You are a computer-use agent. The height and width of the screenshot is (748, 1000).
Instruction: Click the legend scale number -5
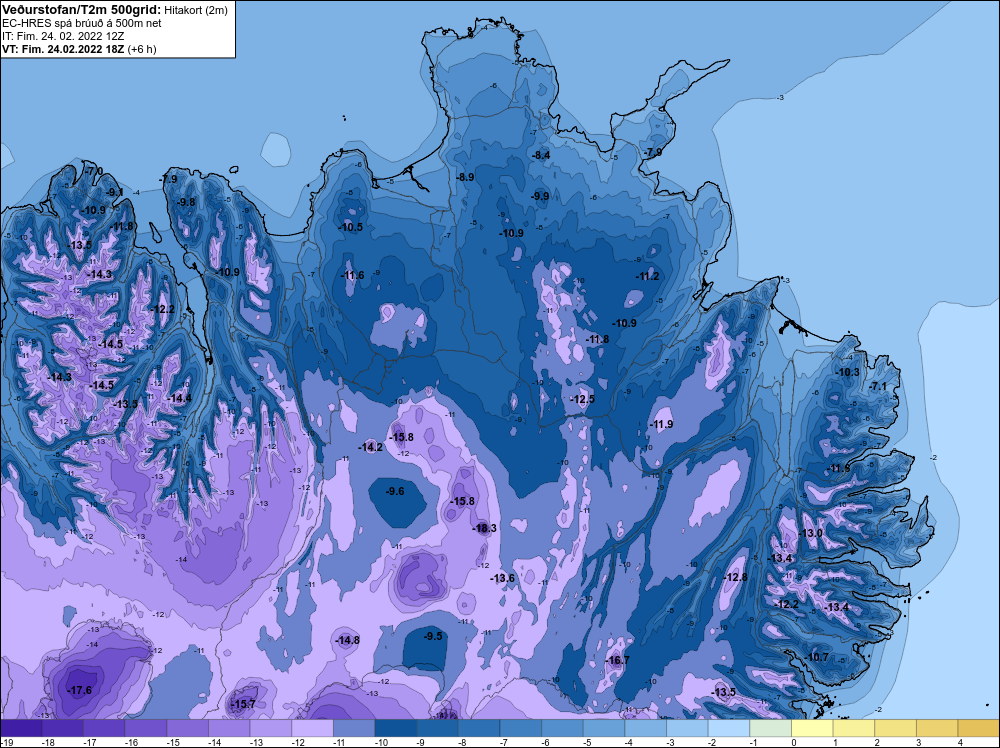pyautogui.click(x=588, y=742)
